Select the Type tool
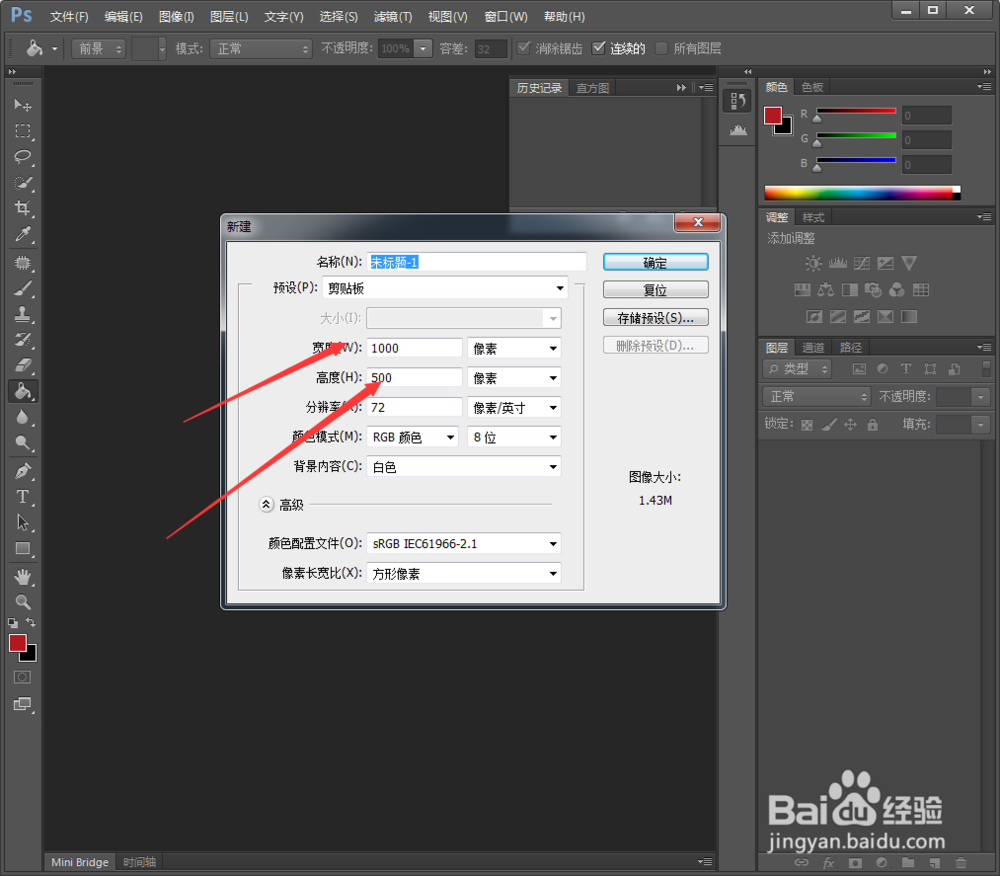The width and height of the screenshot is (1000, 876). pos(22,497)
